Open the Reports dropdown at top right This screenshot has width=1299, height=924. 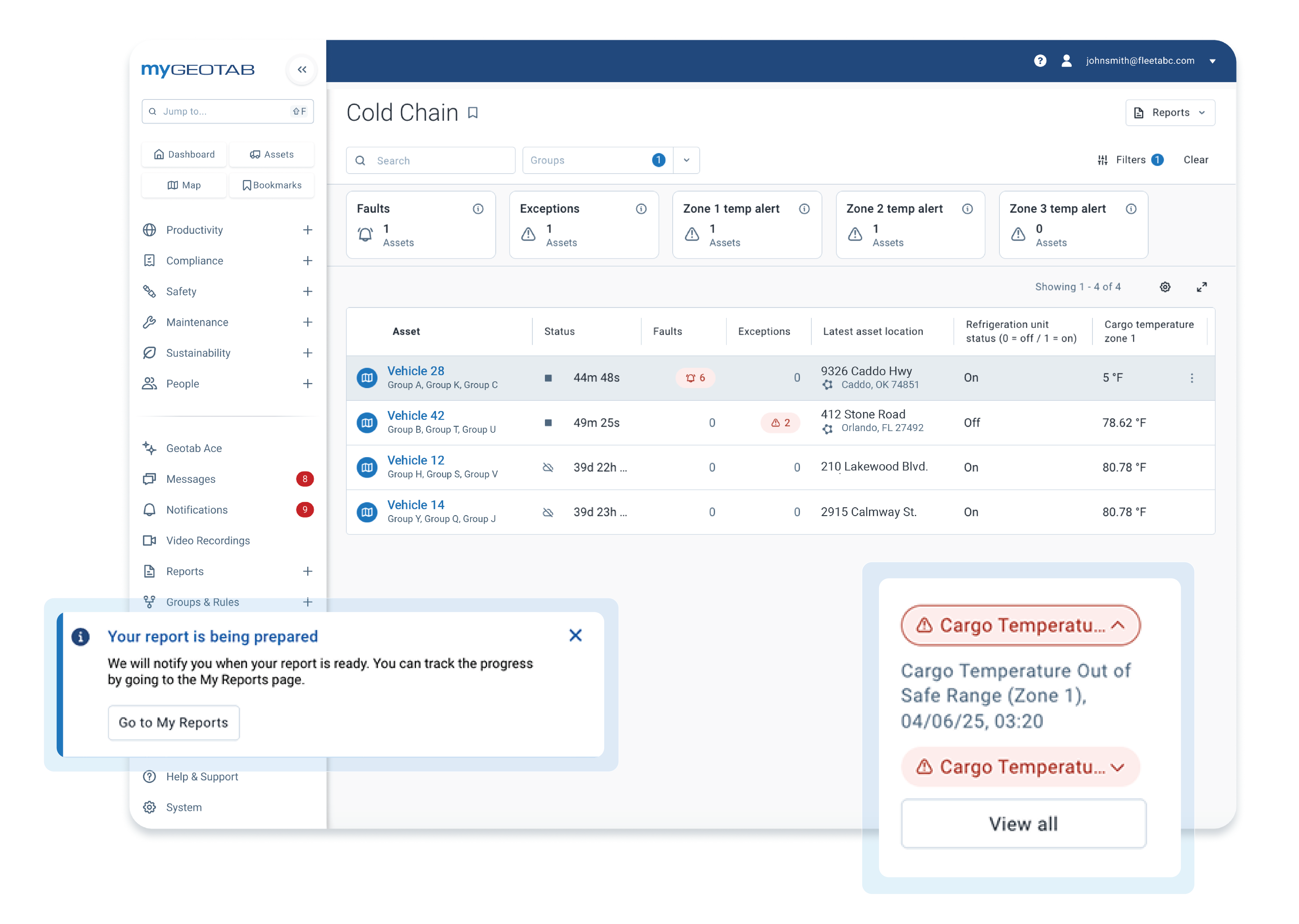click(x=1170, y=112)
